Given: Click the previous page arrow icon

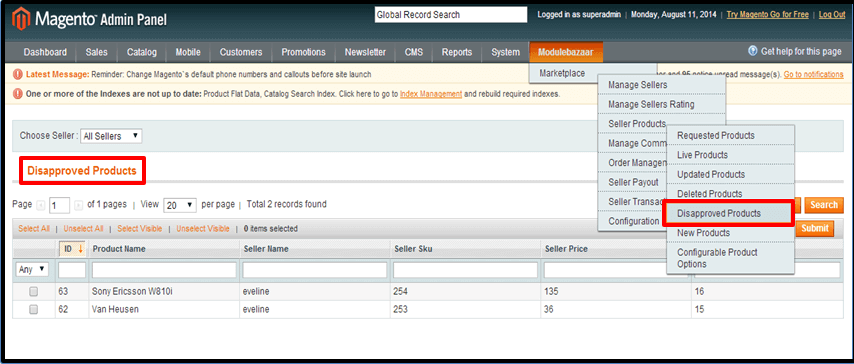Looking at the screenshot, I should coord(41,205).
